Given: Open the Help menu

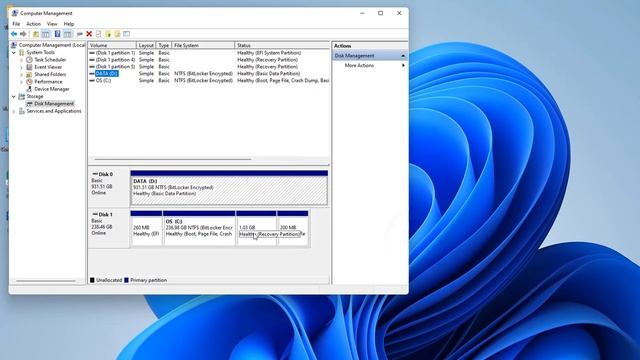Looking at the screenshot, I should [69, 24].
